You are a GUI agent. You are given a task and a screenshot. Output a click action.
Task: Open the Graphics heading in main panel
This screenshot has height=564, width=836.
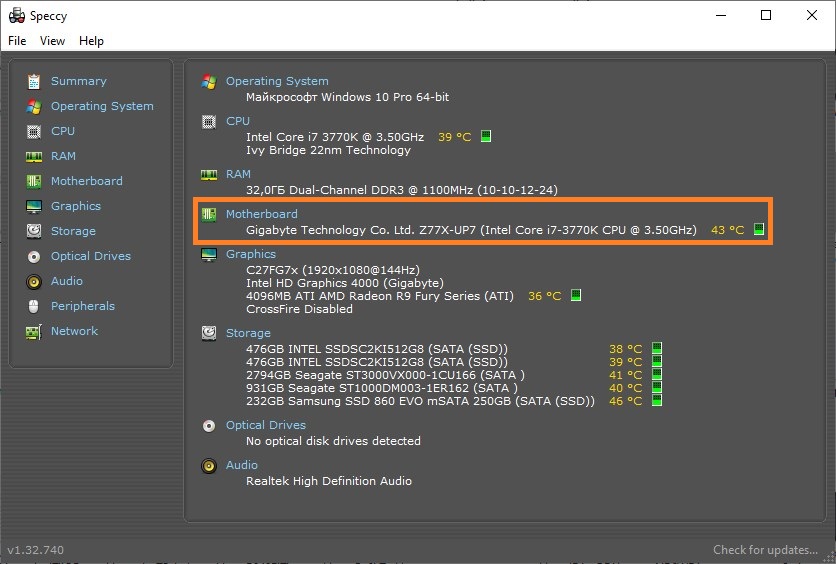251,254
